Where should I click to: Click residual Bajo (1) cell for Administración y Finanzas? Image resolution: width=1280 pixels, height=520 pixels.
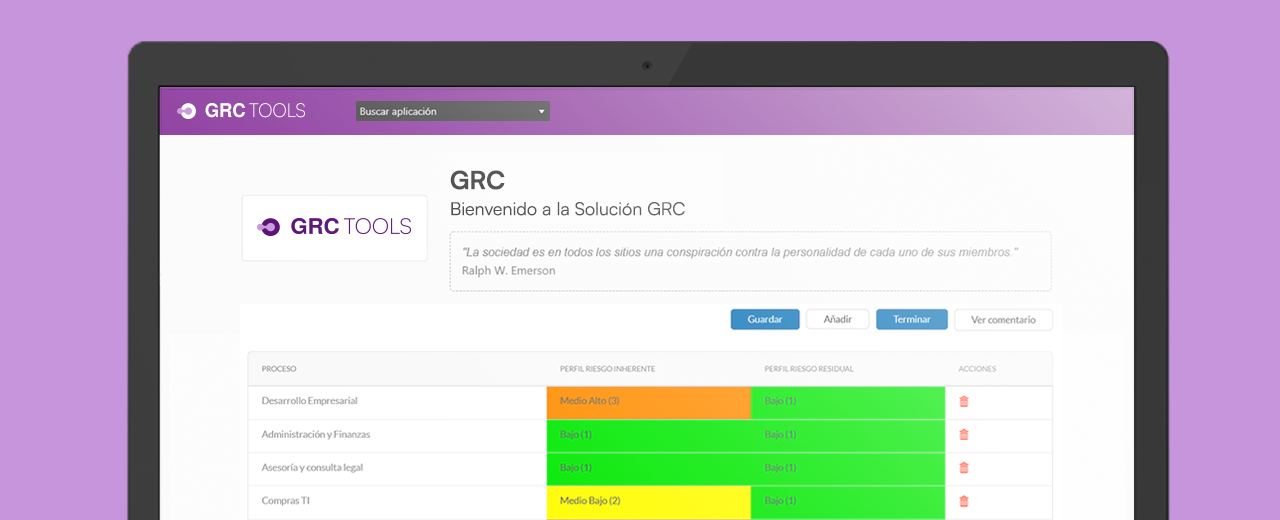(848, 435)
